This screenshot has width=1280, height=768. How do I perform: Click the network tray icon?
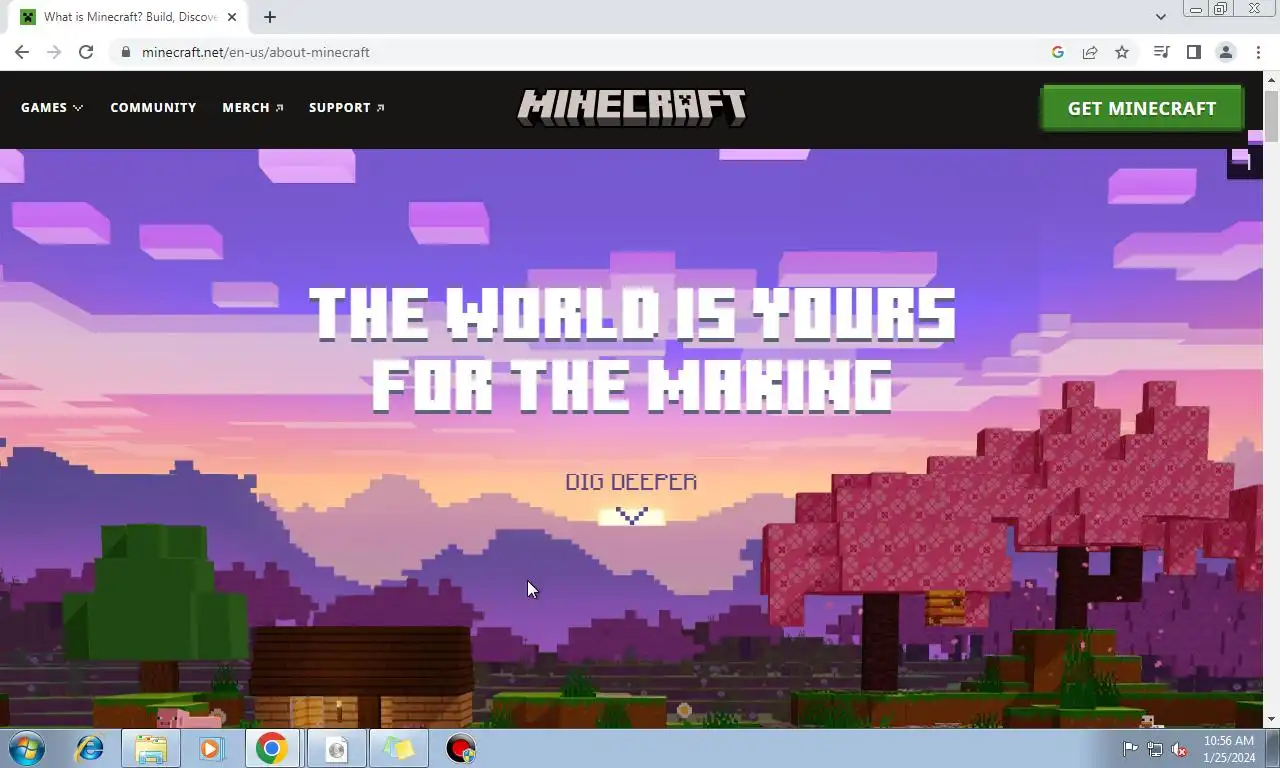[1155, 749]
